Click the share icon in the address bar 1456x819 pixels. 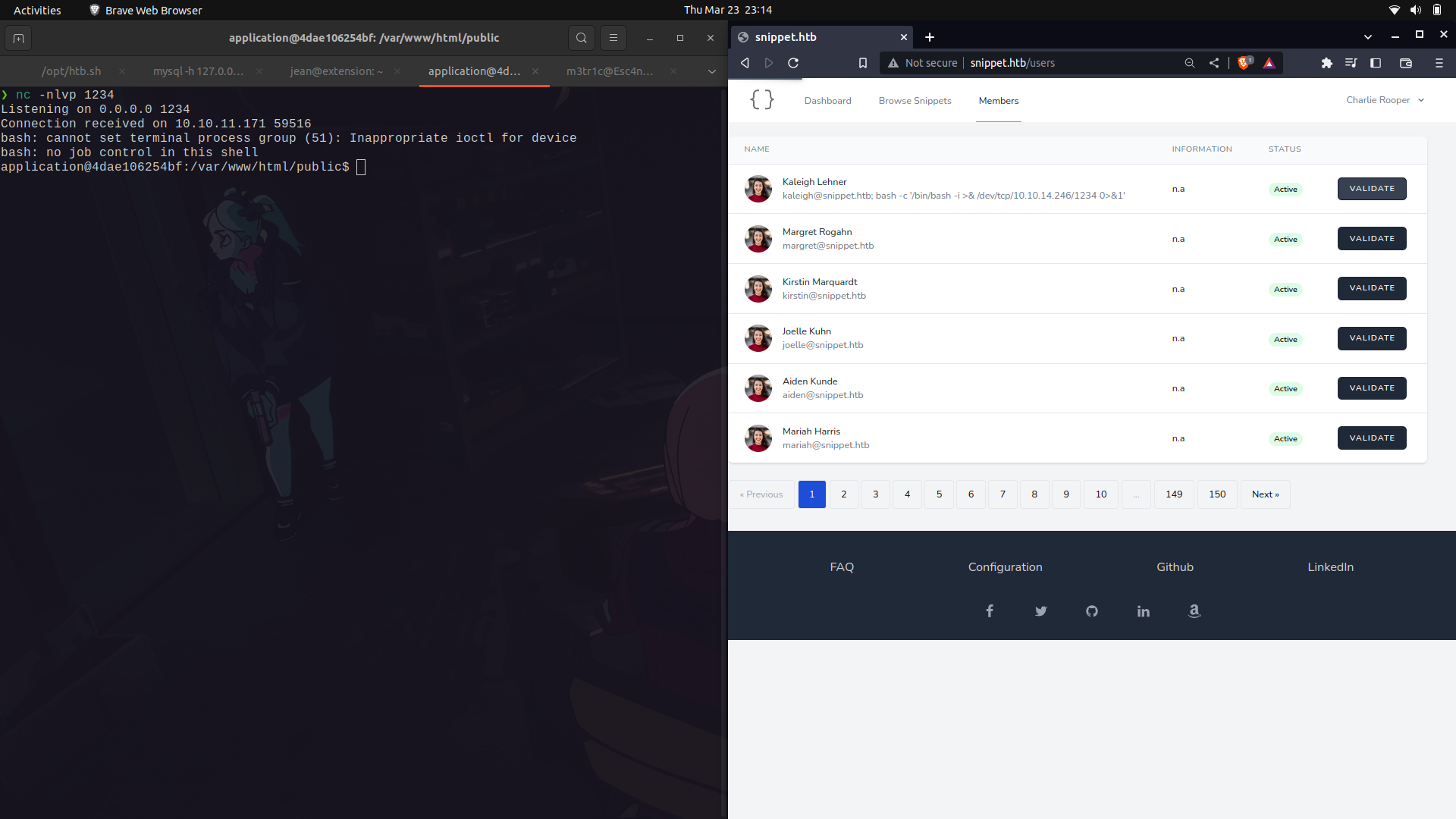(1213, 63)
